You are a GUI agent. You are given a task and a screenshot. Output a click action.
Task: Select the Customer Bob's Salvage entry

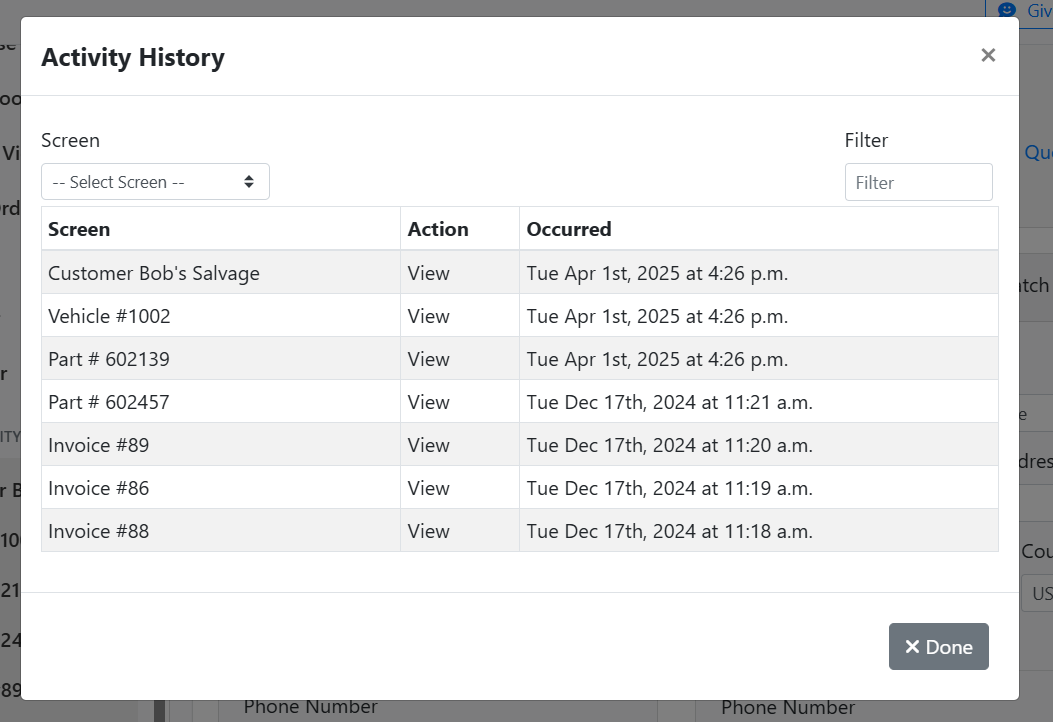(x=154, y=273)
